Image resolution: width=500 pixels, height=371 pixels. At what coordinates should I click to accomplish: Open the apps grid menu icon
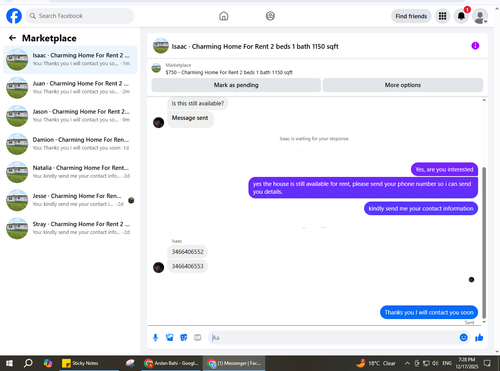tap(442, 16)
